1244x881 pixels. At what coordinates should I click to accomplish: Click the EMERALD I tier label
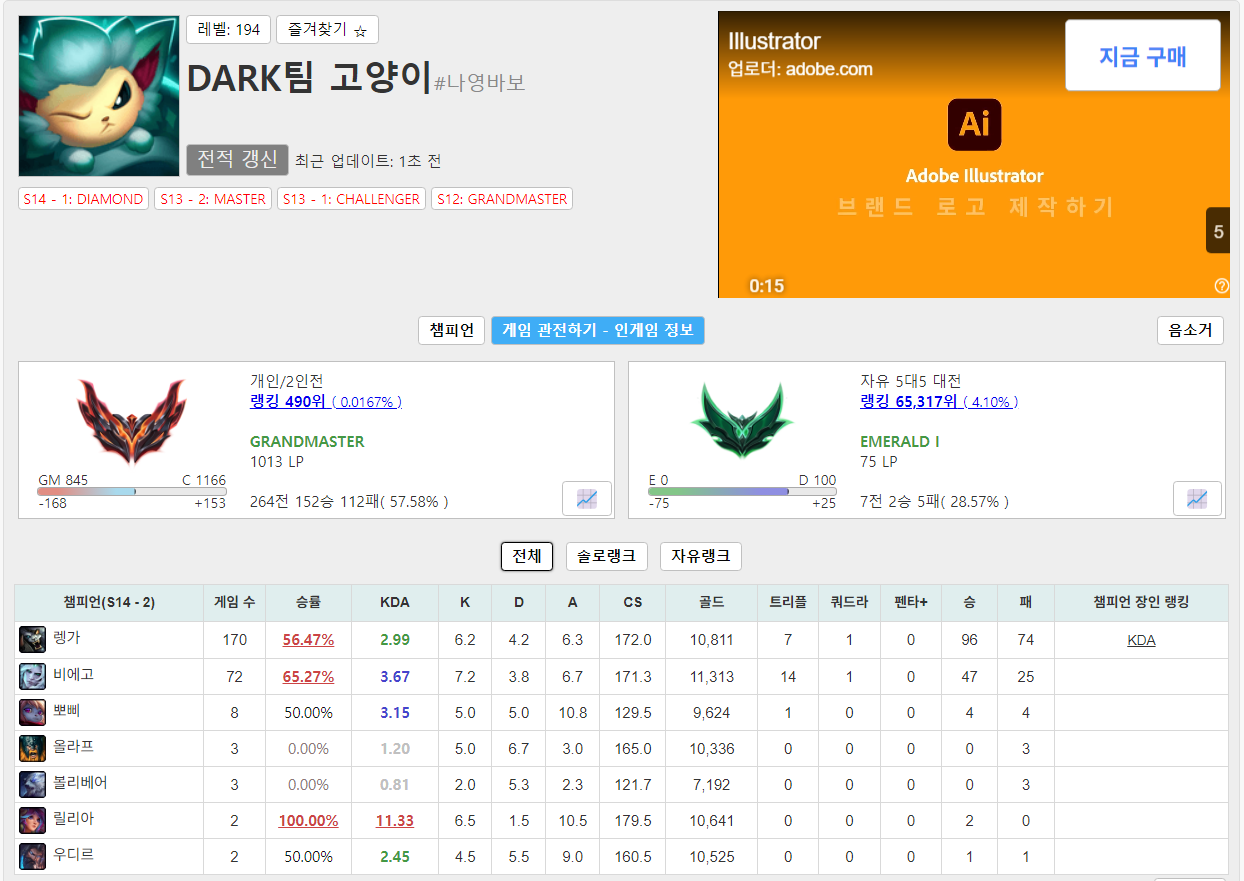coord(900,441)
